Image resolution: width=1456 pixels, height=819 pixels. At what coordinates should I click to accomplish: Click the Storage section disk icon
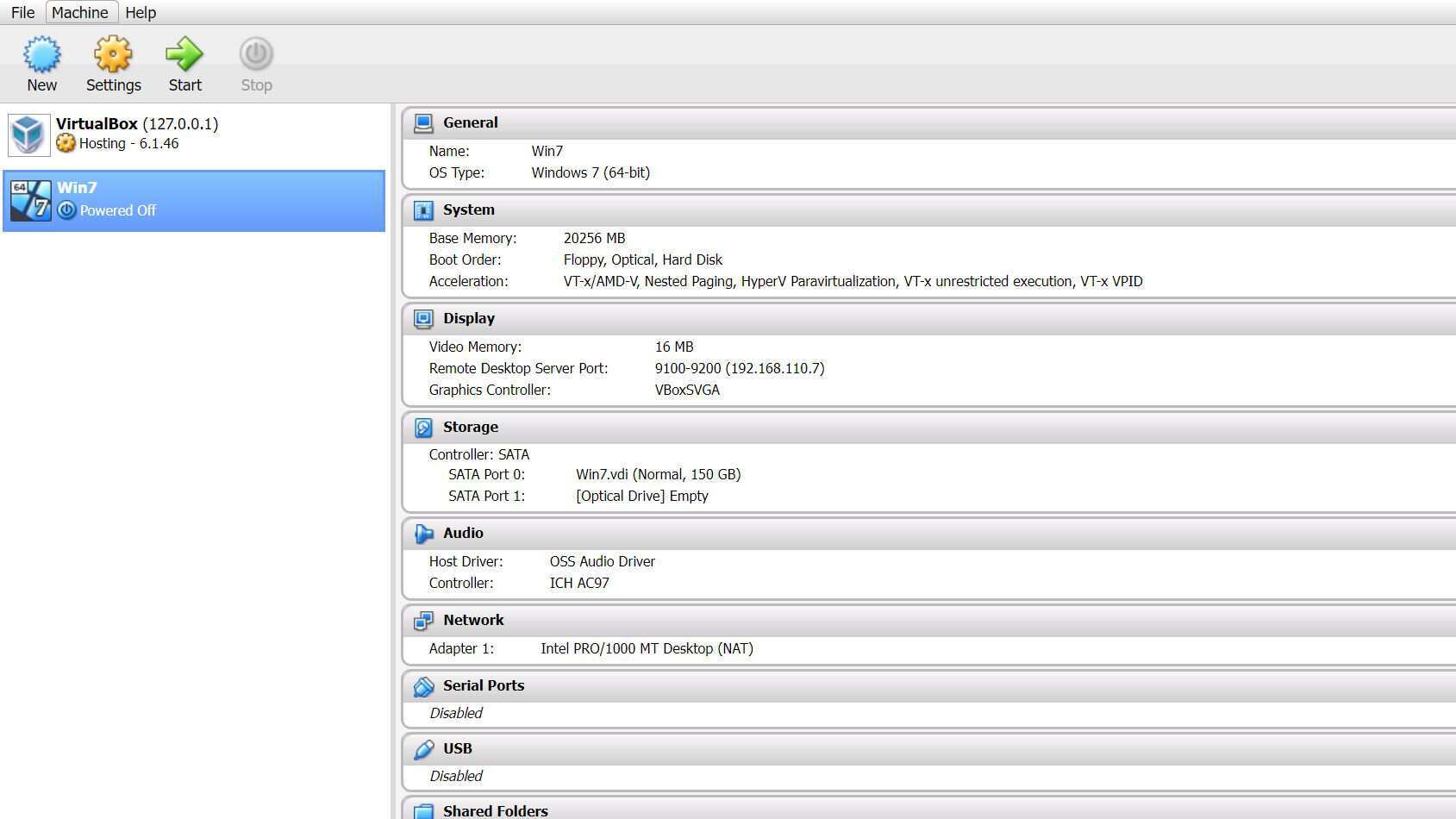coord(423,428)
